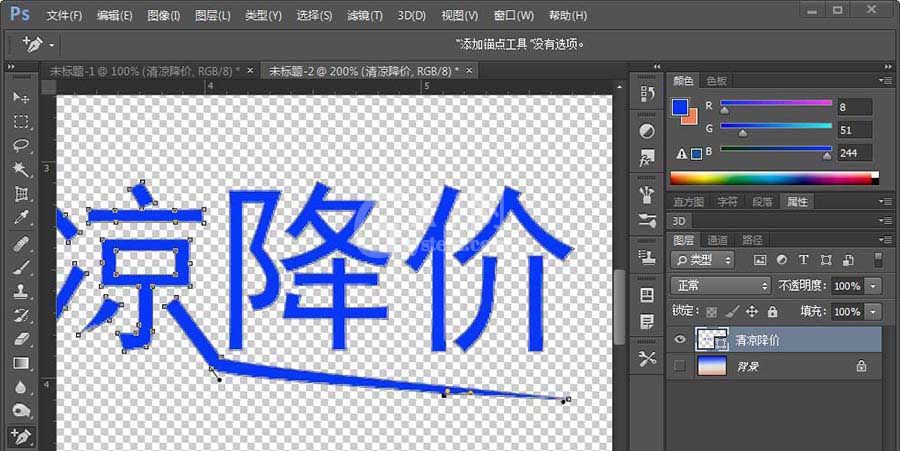Select the Rectangular Marquee tool
The image size is (900, 451).
[x=21, y=122]
